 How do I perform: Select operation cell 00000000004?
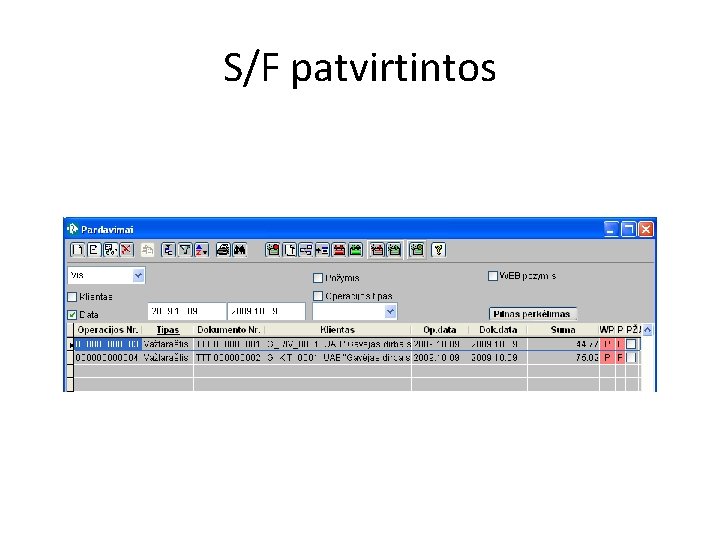tap(107, 358)
